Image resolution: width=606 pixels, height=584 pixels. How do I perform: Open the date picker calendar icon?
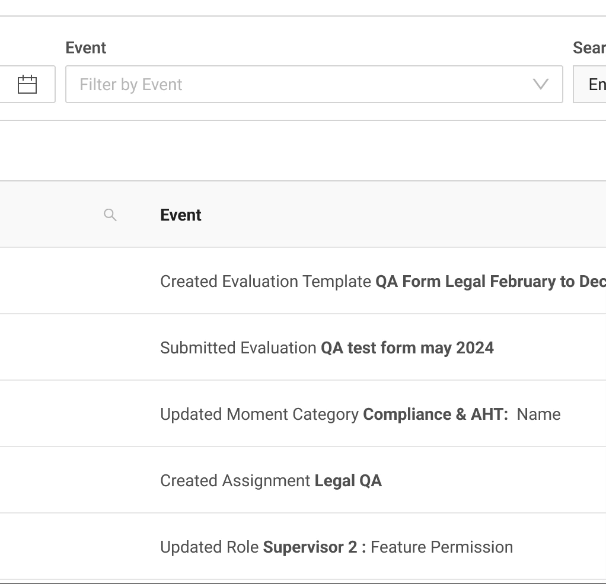[28, 85]
